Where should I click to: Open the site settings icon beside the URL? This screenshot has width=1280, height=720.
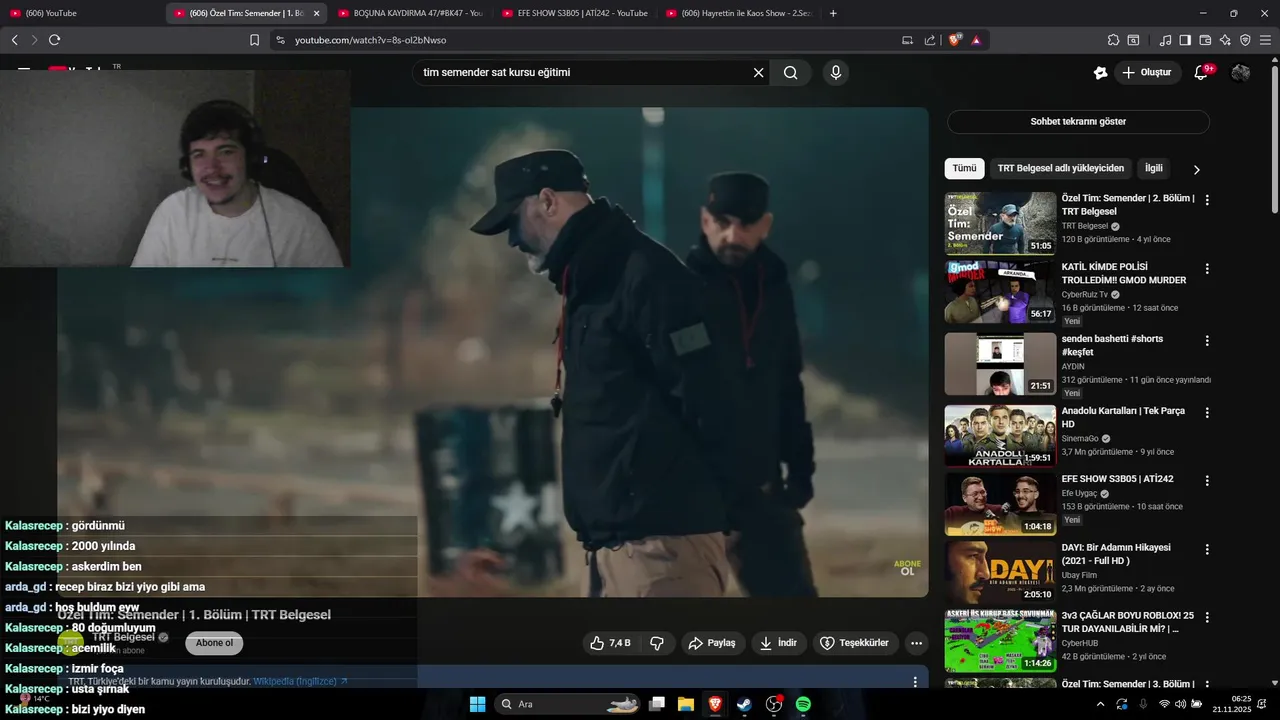(280, 40)
